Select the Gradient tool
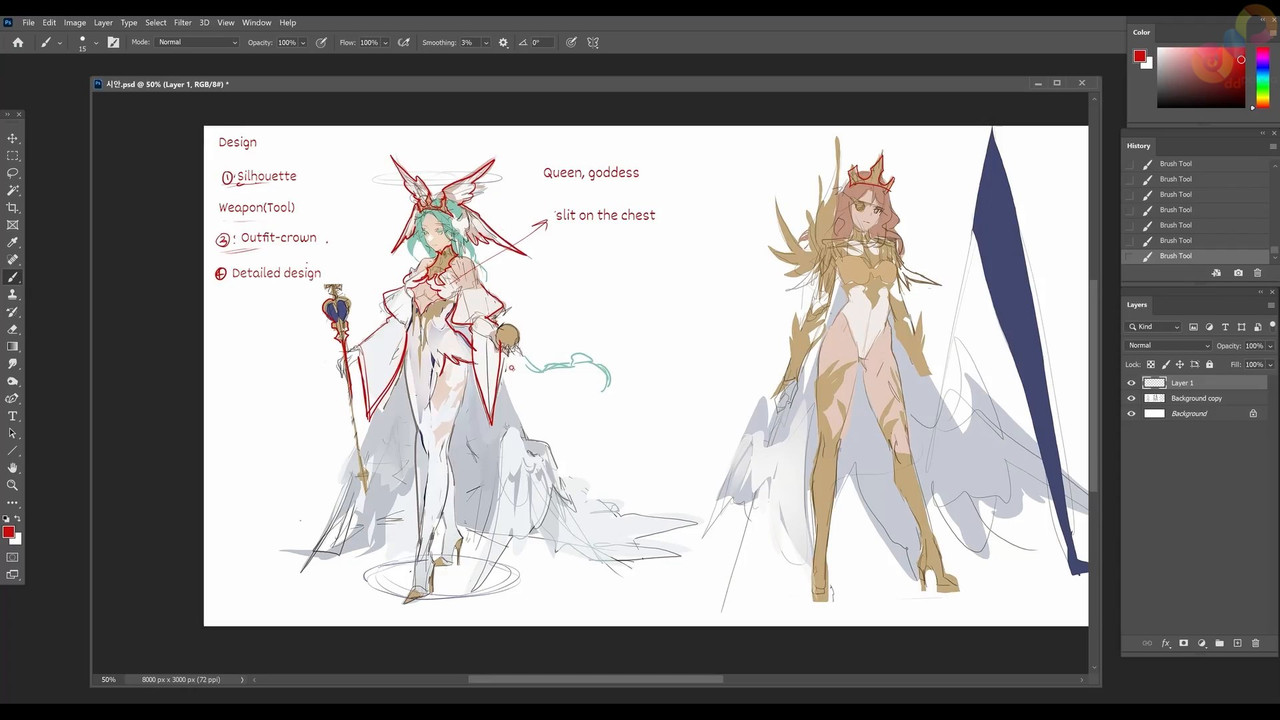1280x720 pixels. tap(12, 346)
